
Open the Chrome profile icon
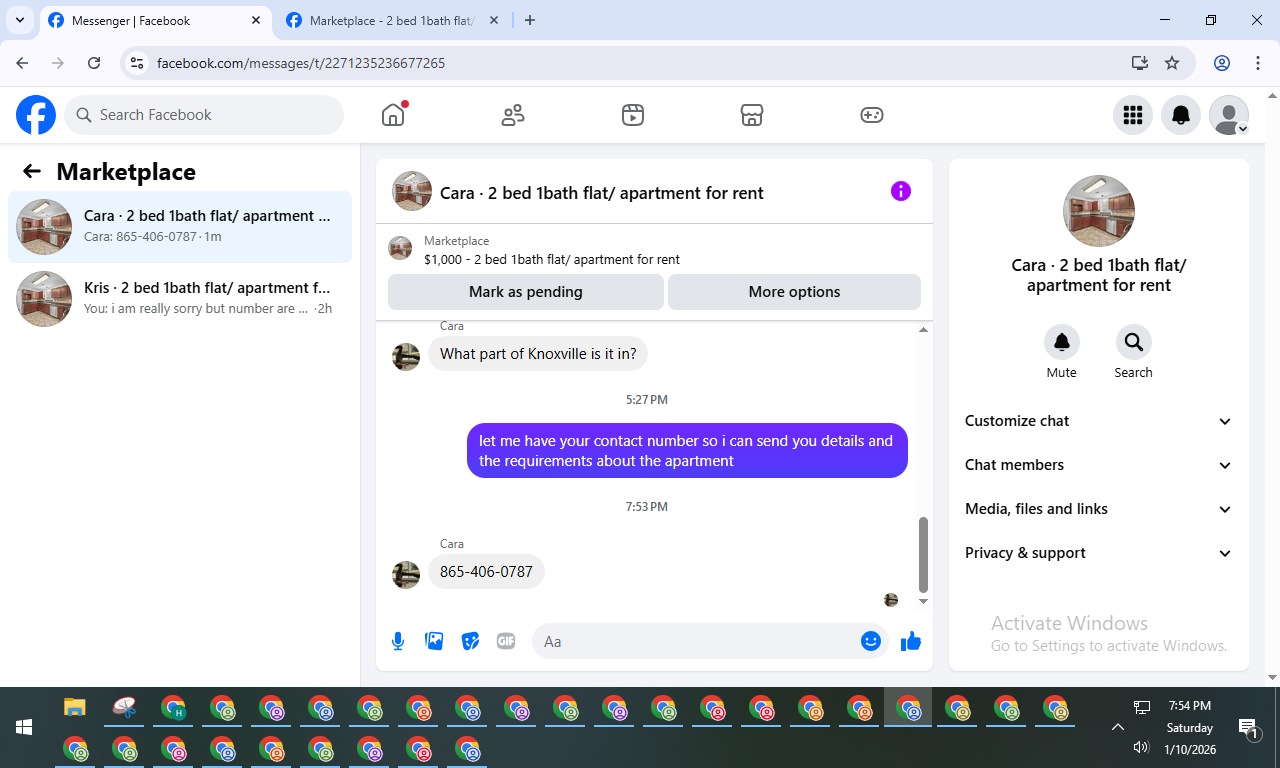click(1222, 63)
